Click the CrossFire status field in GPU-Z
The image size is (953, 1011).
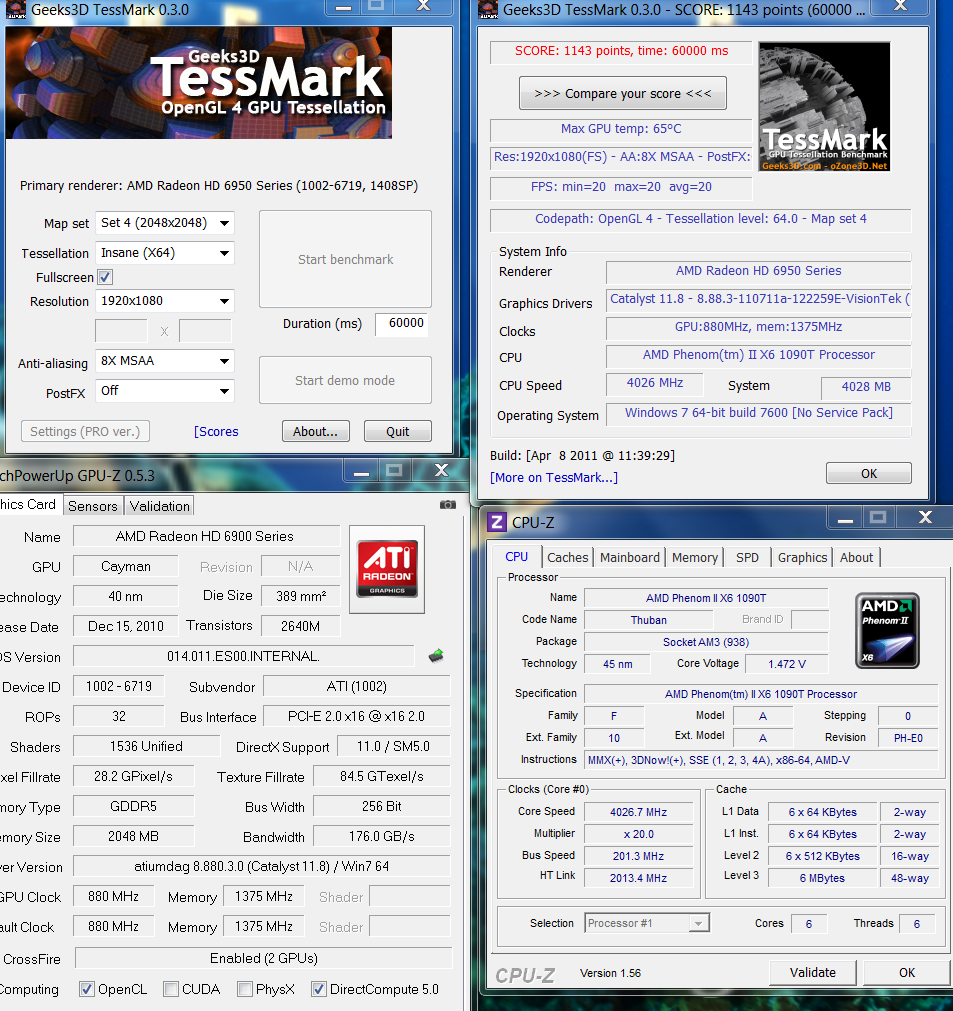tap(264, 958)
